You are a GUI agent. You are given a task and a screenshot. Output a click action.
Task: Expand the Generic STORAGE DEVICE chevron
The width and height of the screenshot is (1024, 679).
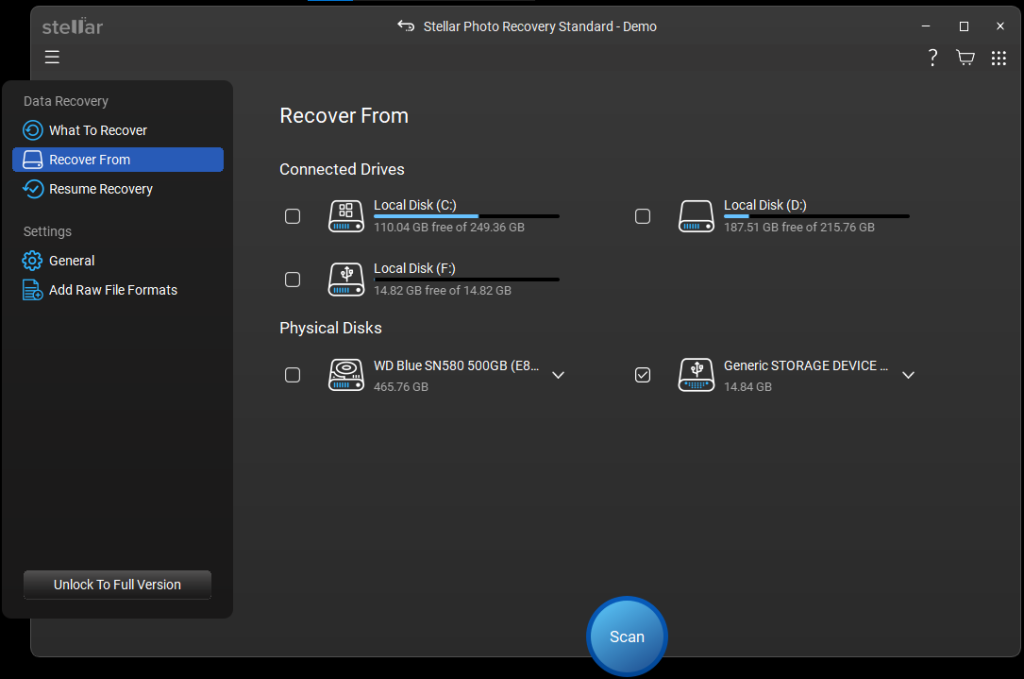pos(908,375)
